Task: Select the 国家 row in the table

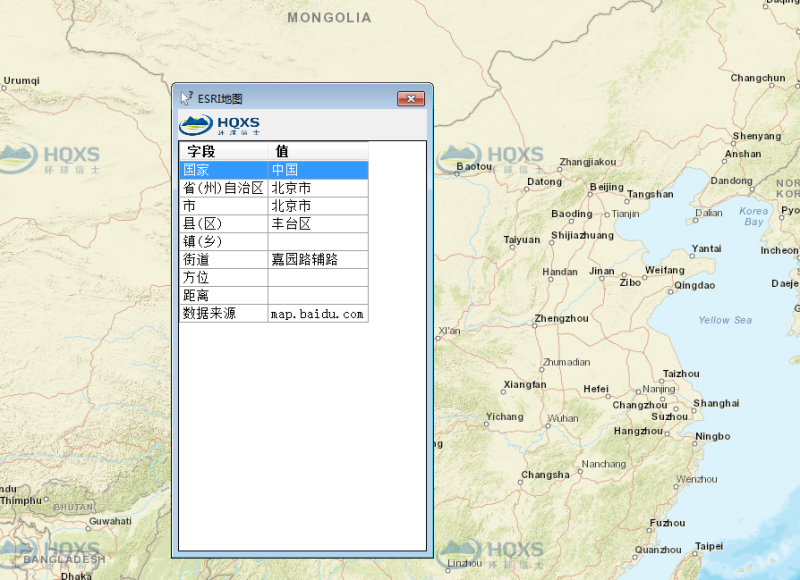Action: pyautogui.click(x=223, y=170)
